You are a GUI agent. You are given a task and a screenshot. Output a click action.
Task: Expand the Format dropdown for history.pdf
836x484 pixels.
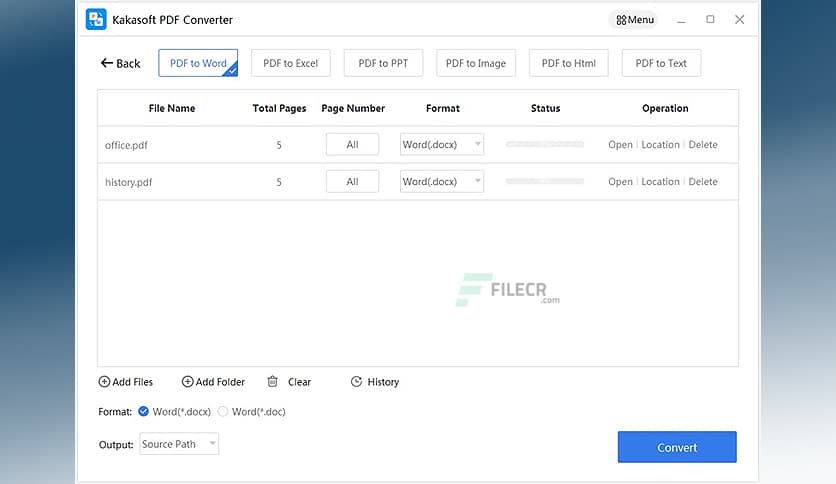pos(442,182)
